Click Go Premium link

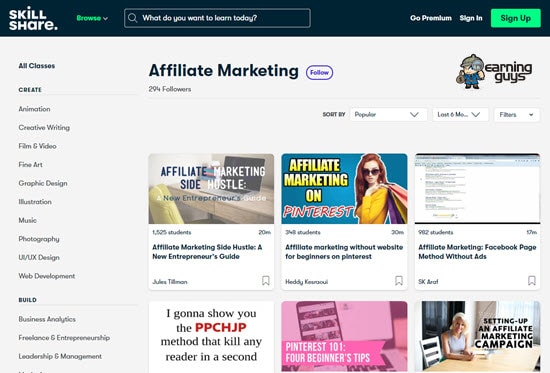pos(431,18)
